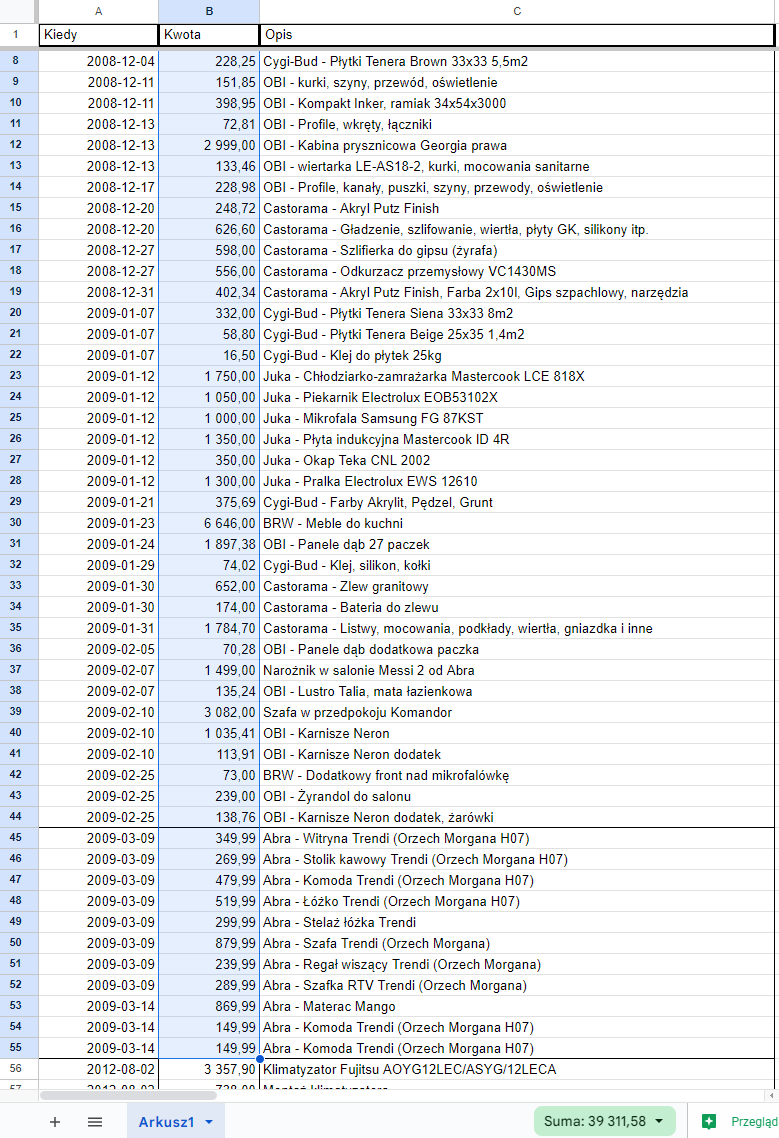Click amount cell 2 999,00

click(x=209, y=145)
